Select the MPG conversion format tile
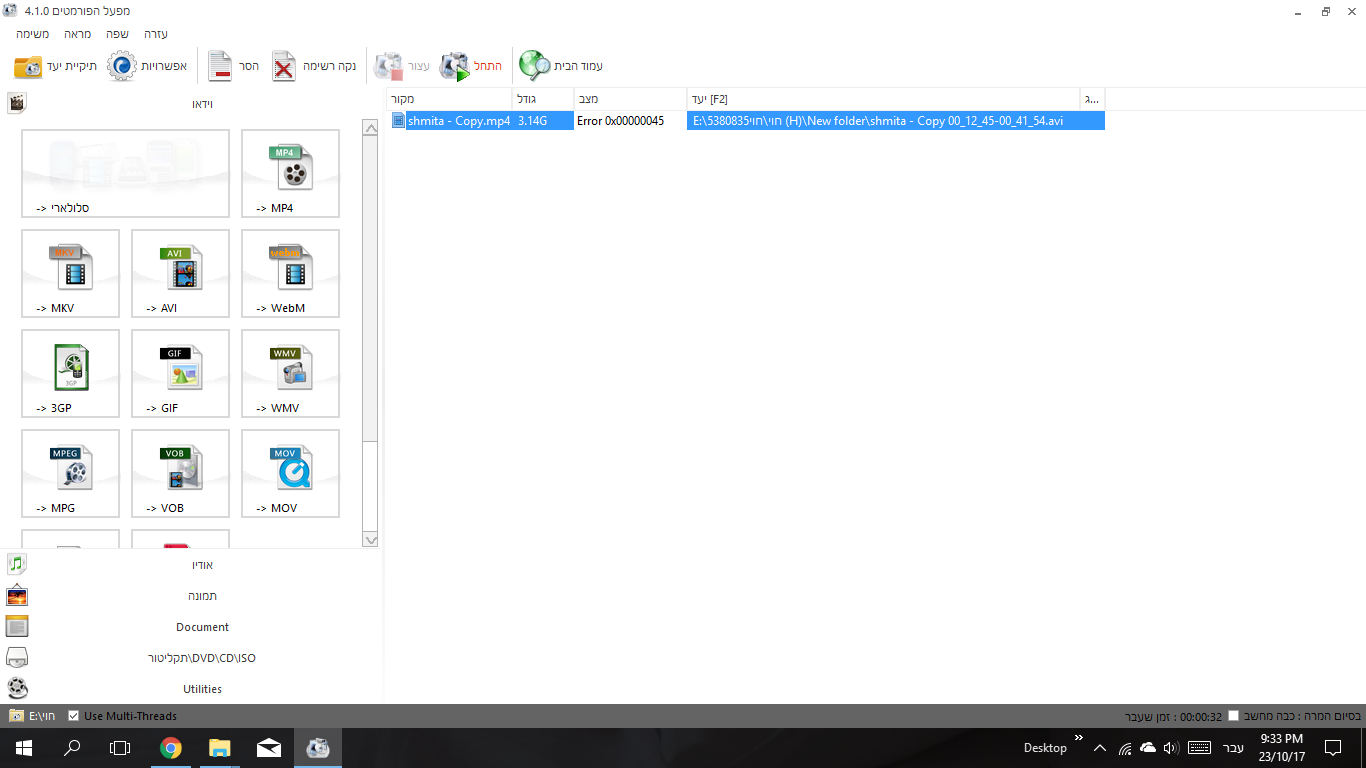The image size is (1366, 768). click(70, 473)
